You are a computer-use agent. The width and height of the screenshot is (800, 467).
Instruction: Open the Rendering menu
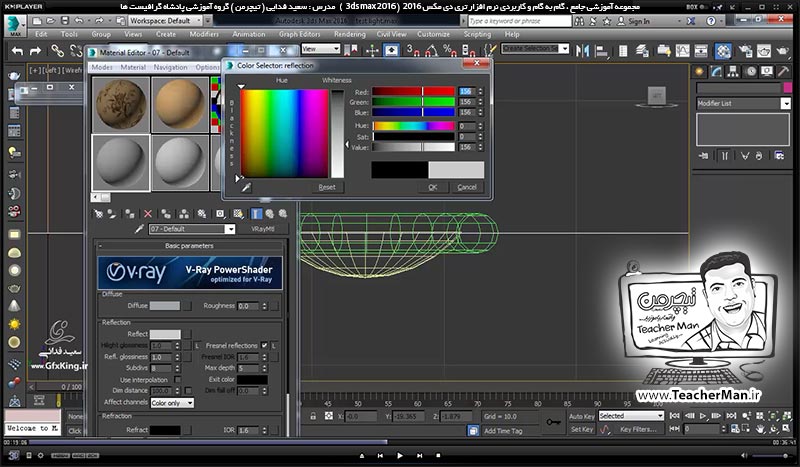pyautogui.click(x=349, y=34)
